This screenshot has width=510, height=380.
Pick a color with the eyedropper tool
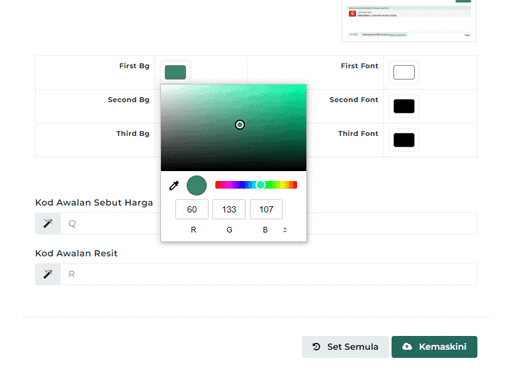pyautogui.click(x=174, y=185)
